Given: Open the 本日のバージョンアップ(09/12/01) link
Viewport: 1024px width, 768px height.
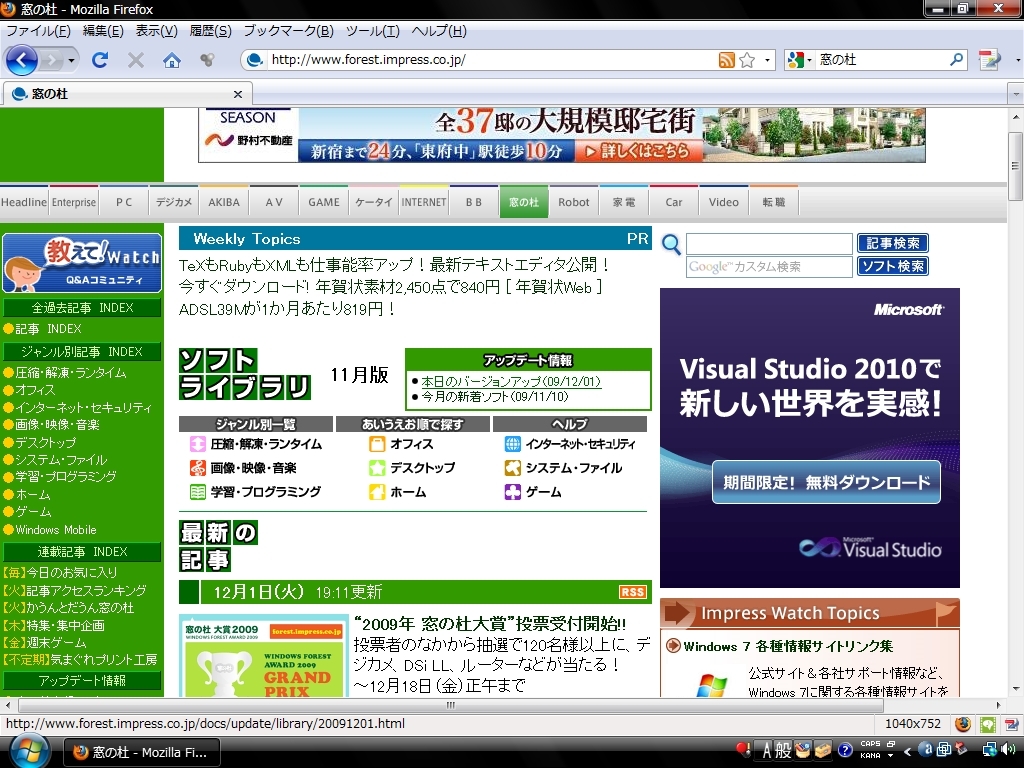Looking at the screenshot, I should [511, 382].
